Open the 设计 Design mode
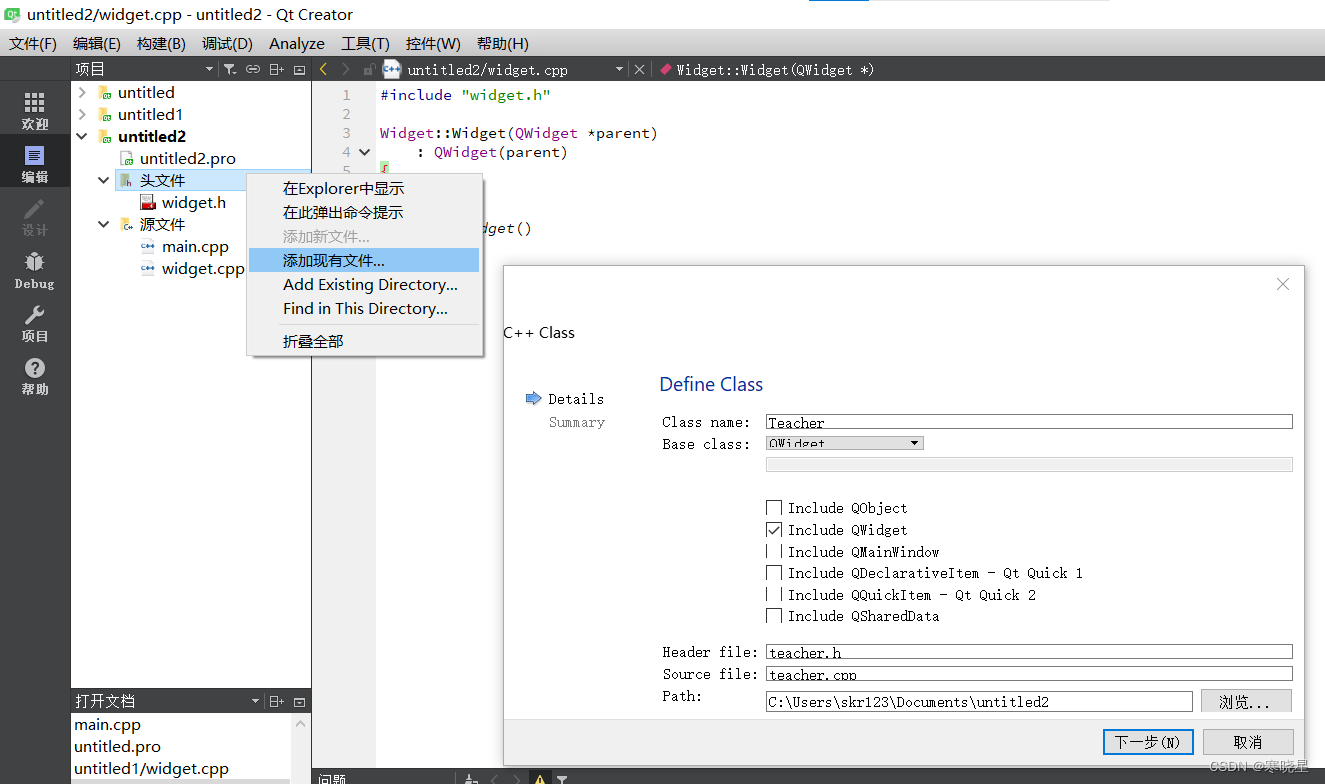Screen dimensions: 1325x784 click(35, 217)
